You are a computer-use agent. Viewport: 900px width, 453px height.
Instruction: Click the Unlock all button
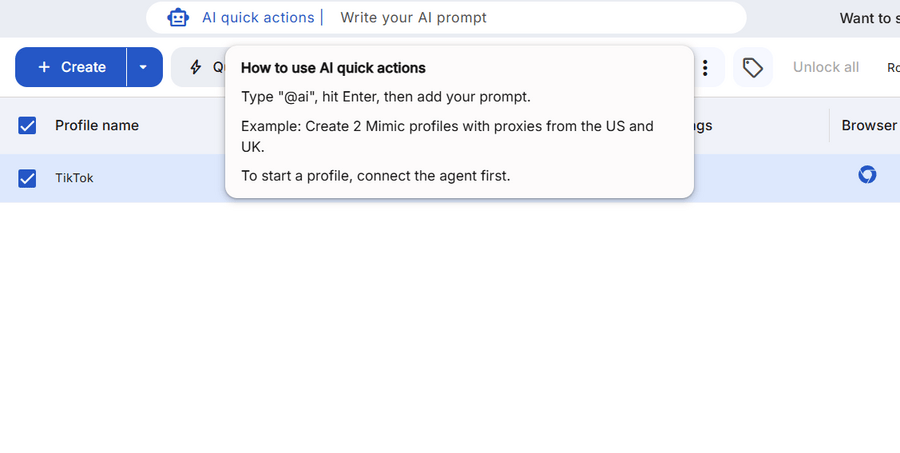pos(825,67)
